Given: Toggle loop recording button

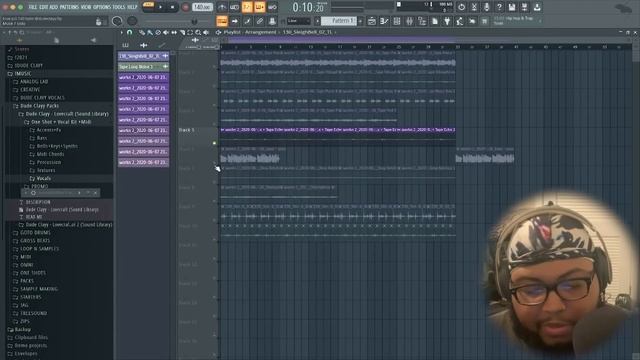Looking at the screenshot, I should click(272, 7).
